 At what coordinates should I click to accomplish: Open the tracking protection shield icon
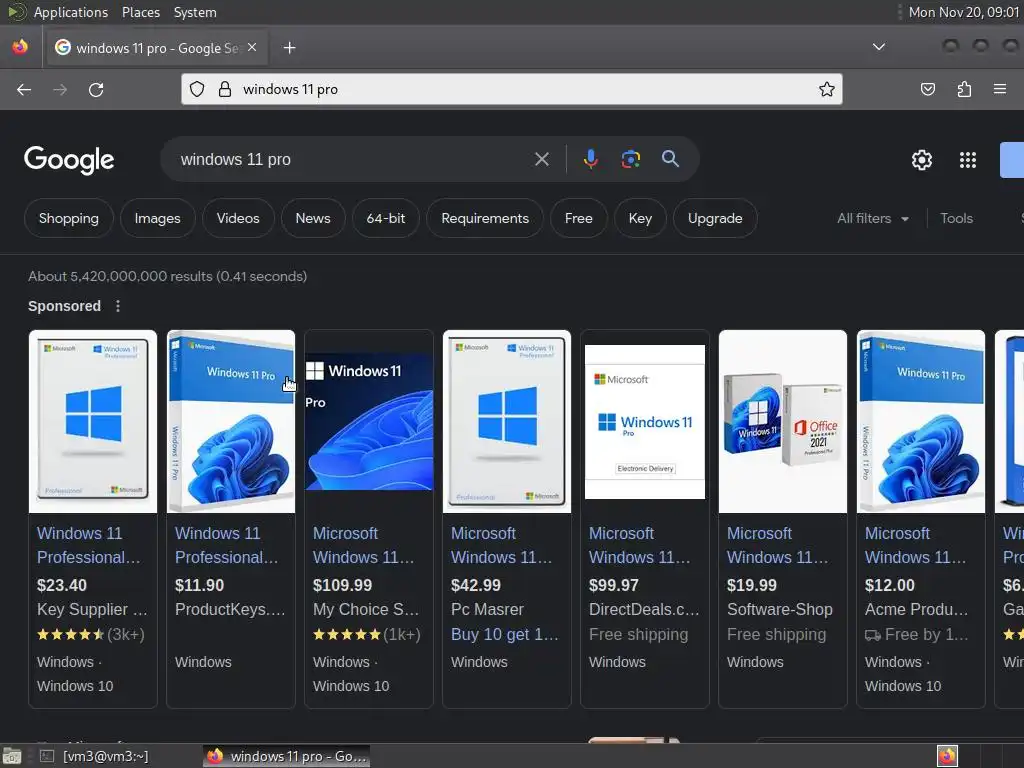(x=197, y=89)
